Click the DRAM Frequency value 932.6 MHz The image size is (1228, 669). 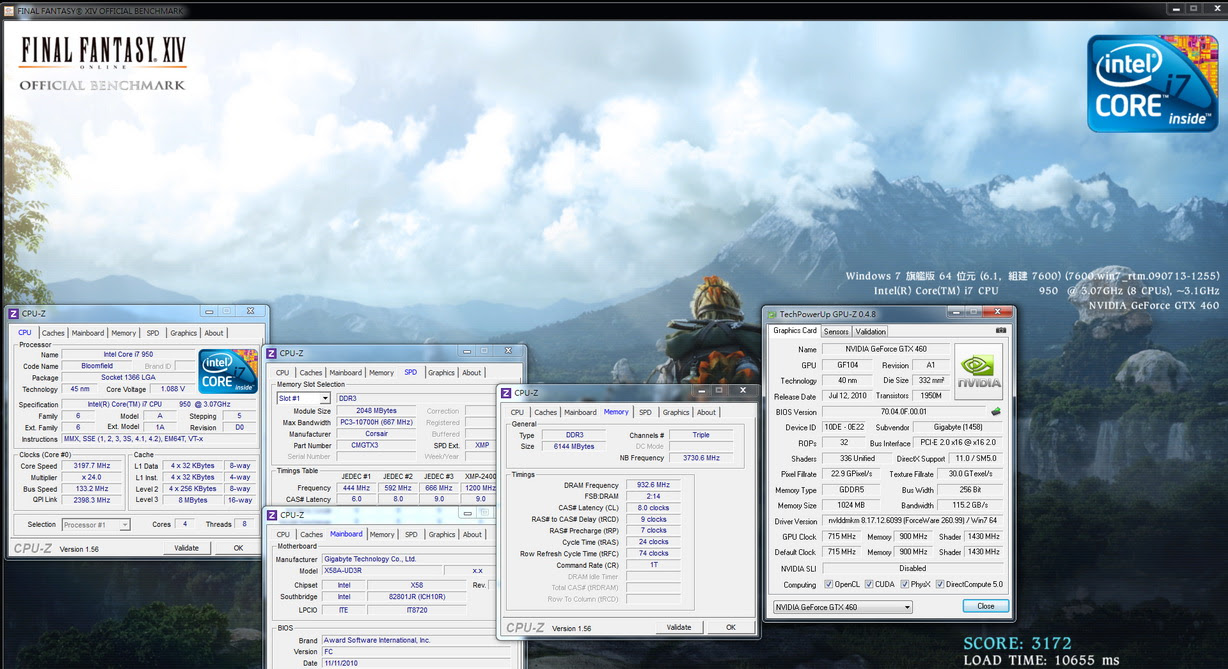tap(653, 484)
